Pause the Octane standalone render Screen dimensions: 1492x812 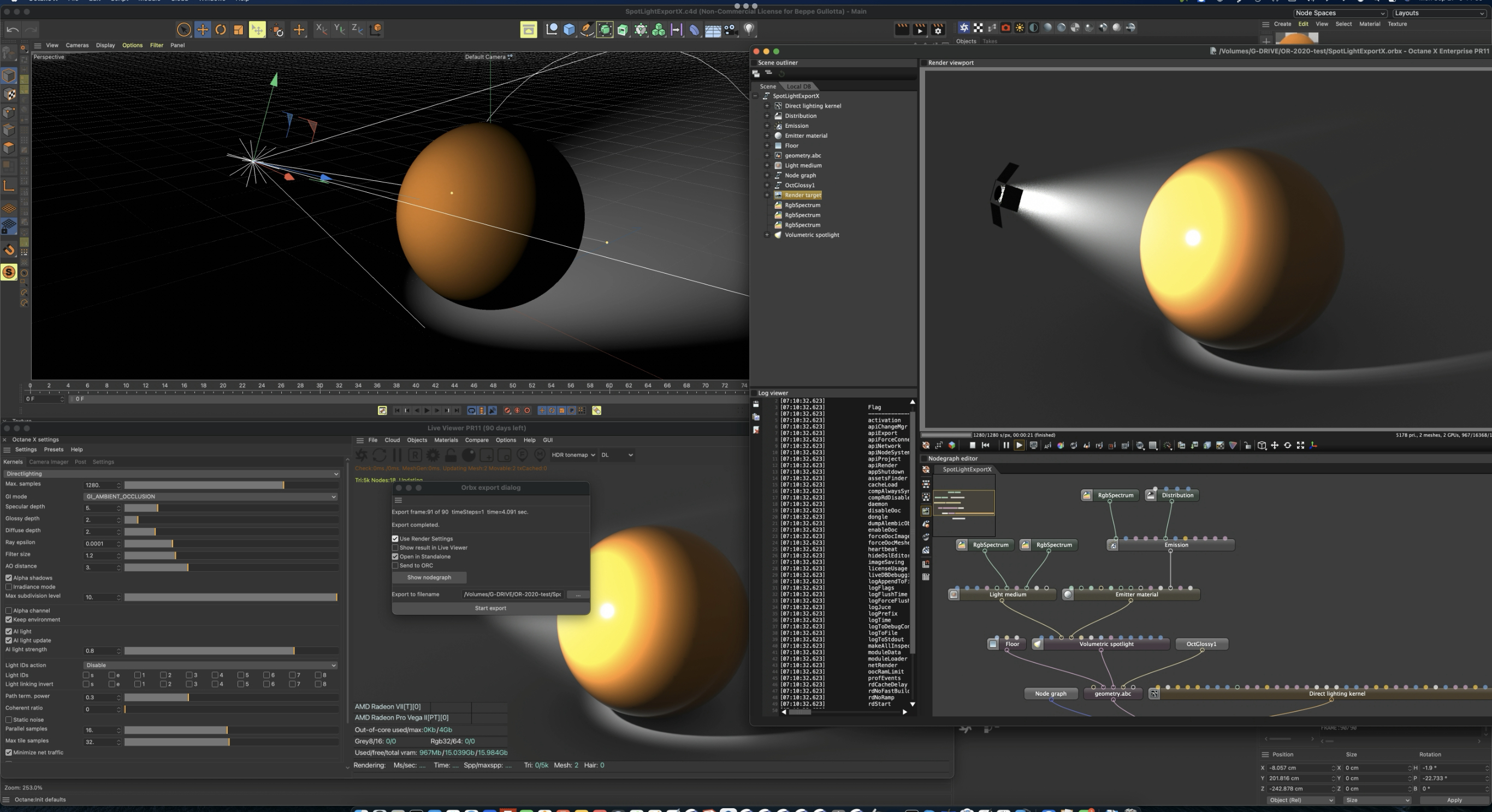coord(1006,446)
